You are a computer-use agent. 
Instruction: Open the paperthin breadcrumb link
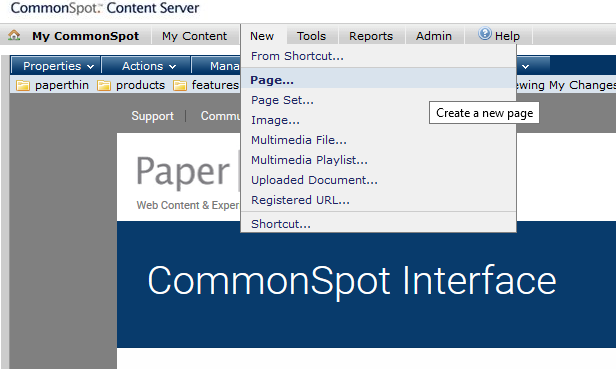click(62, 85)
